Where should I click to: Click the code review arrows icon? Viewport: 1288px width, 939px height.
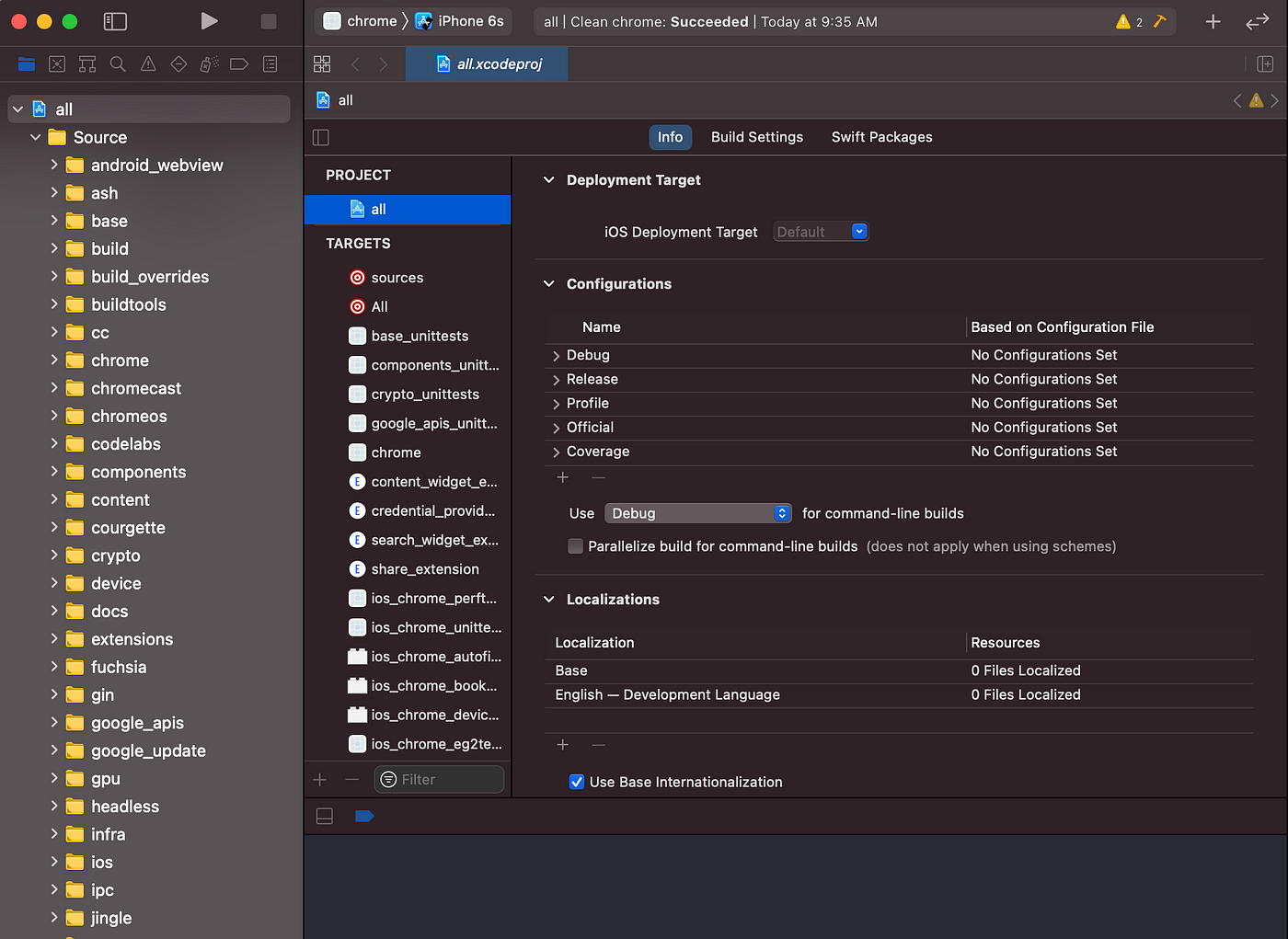coord(1258,21)
